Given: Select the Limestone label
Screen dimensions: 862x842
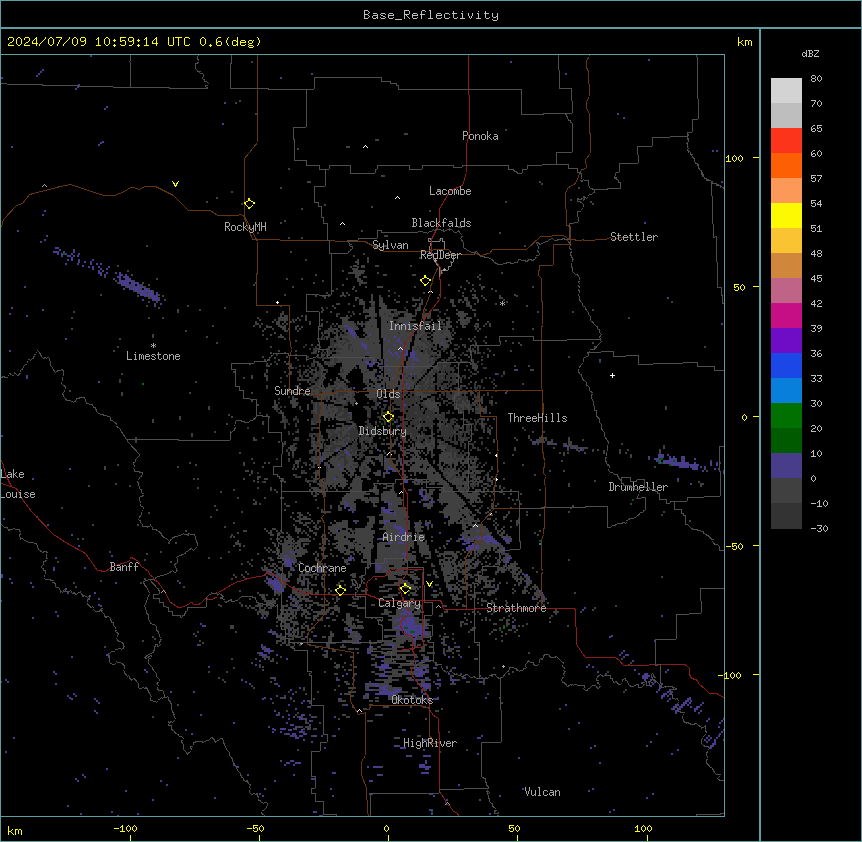Looking at the screenshot, I should (x=153, y=356).
